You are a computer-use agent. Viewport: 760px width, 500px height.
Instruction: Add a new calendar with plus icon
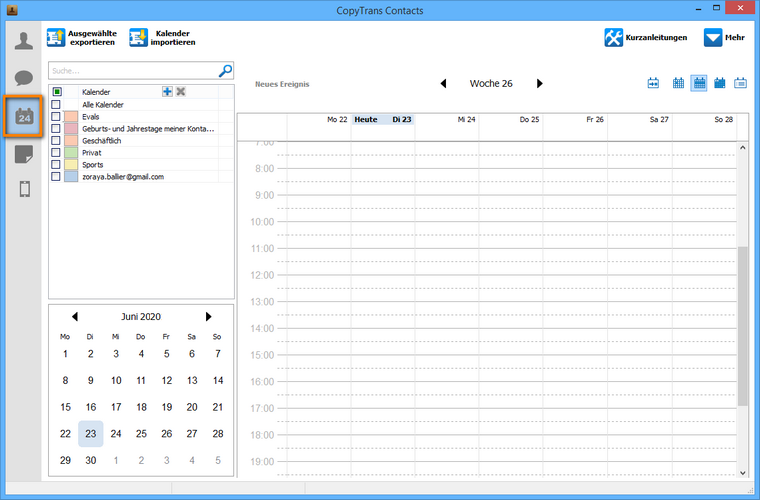[x=167, y=92]
